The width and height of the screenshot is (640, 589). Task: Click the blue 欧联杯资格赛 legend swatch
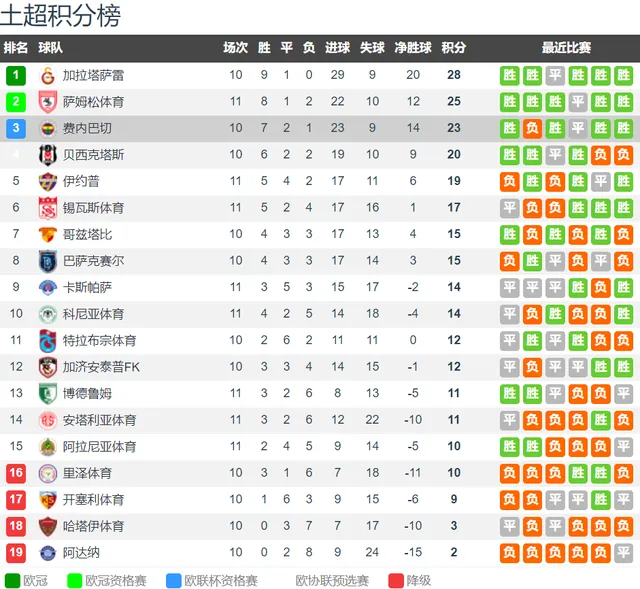tap(173, 580)
